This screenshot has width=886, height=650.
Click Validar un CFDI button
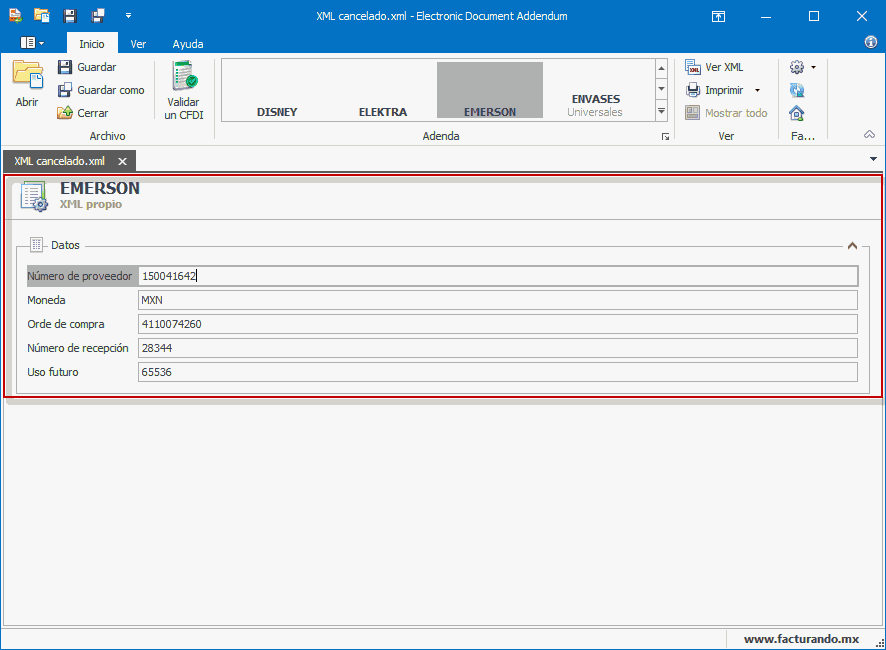[x=184, y=90]
